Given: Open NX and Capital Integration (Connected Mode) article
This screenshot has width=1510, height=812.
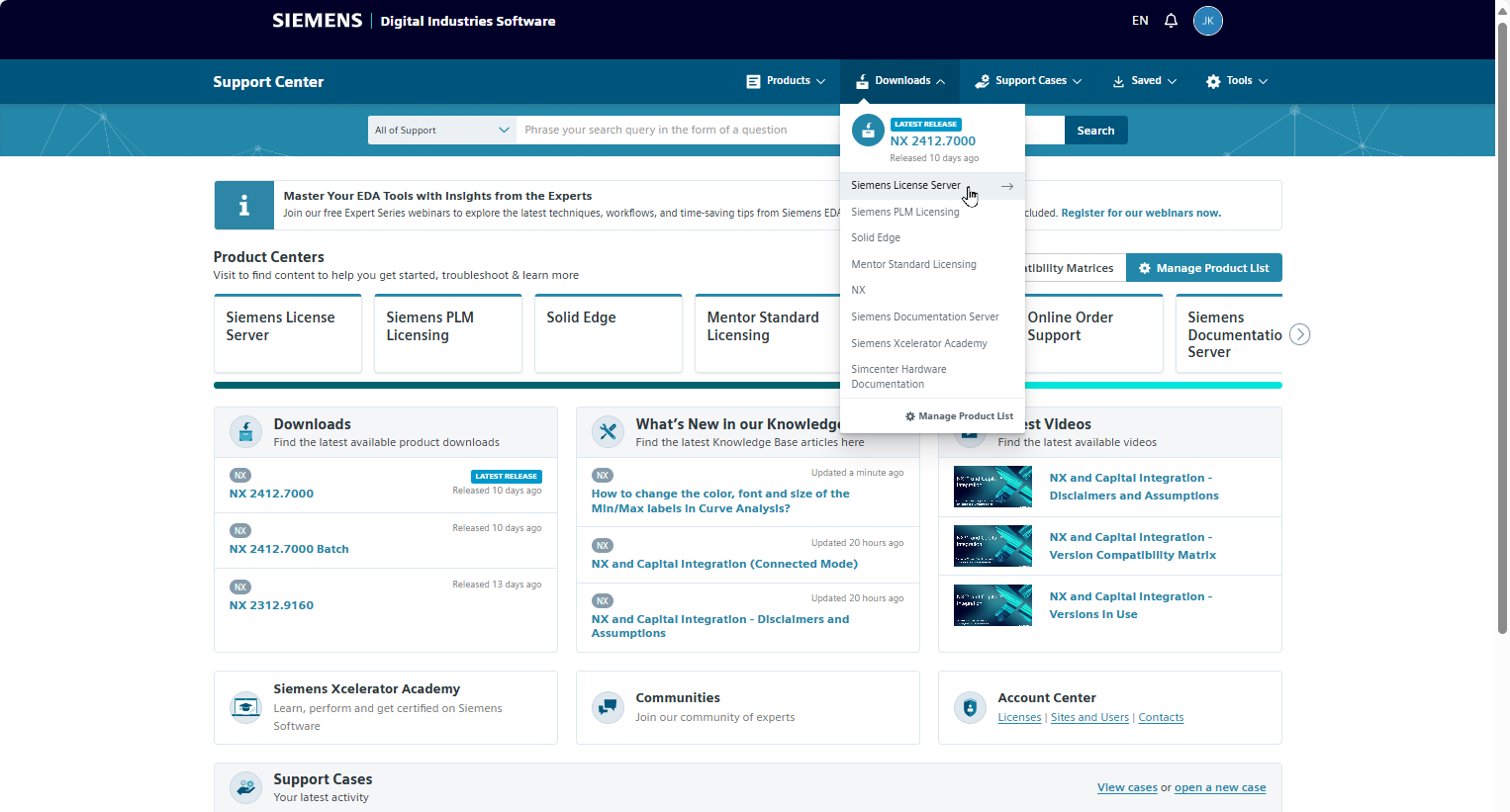Looking at the screenshot, I should click(x=724, y=564).
